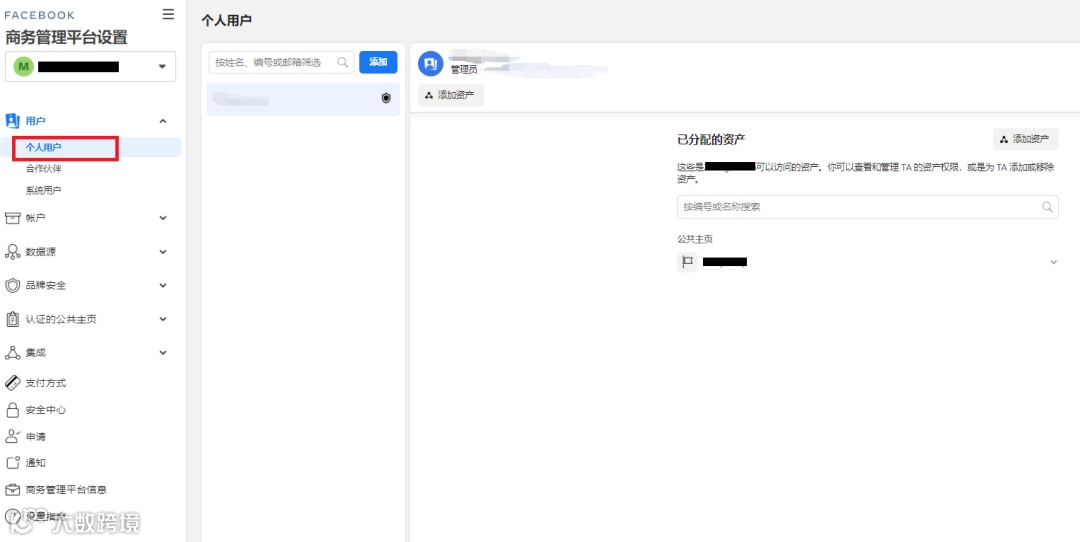Click the 商务管理平台信息 briefcase icon
The image size is (1080, 542).
[13, 490]
